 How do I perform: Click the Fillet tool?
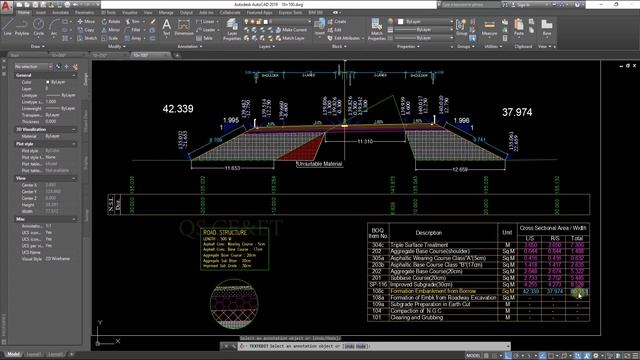click(133, 30)
